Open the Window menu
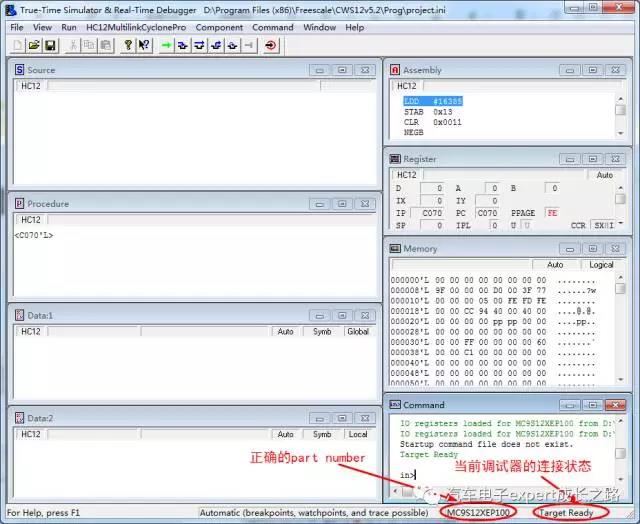Screen dimensions: 640x524 click(319, 27)
